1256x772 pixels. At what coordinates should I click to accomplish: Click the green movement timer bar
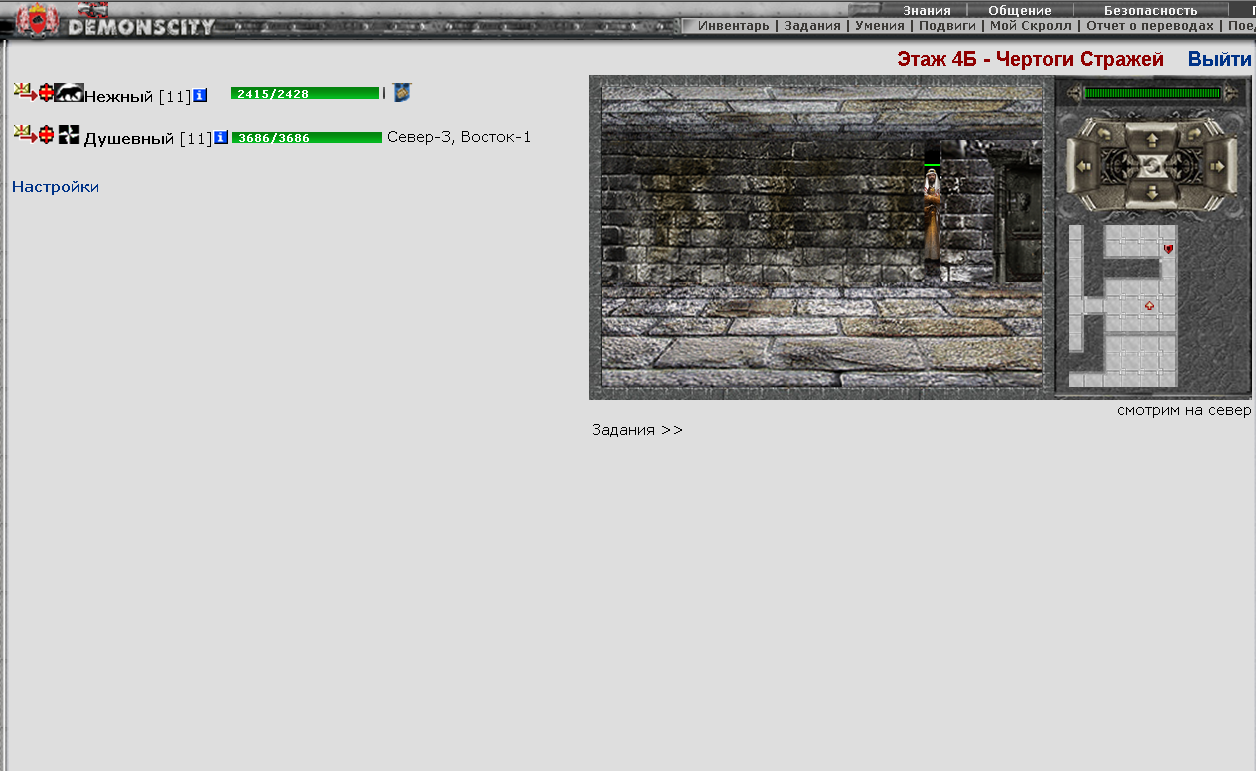[1152, 93]
